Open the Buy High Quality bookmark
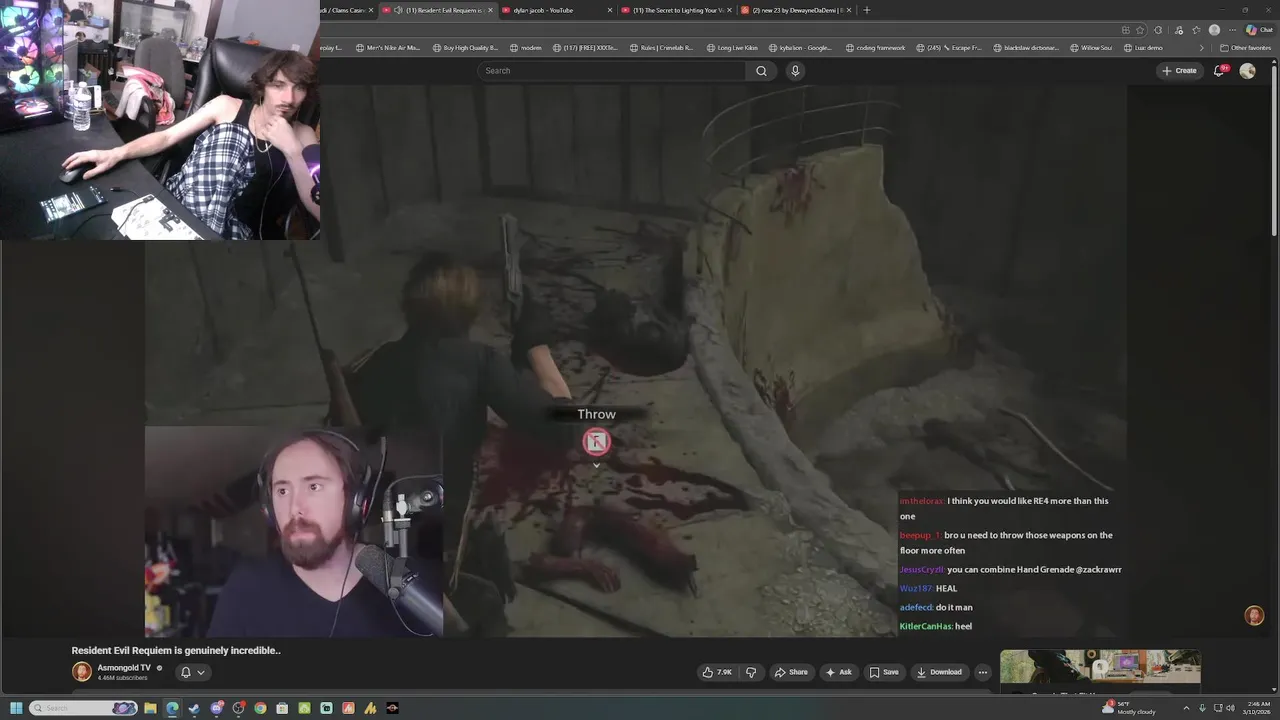This screenshot has height=720, width=1280. click(x=465, y=48)
